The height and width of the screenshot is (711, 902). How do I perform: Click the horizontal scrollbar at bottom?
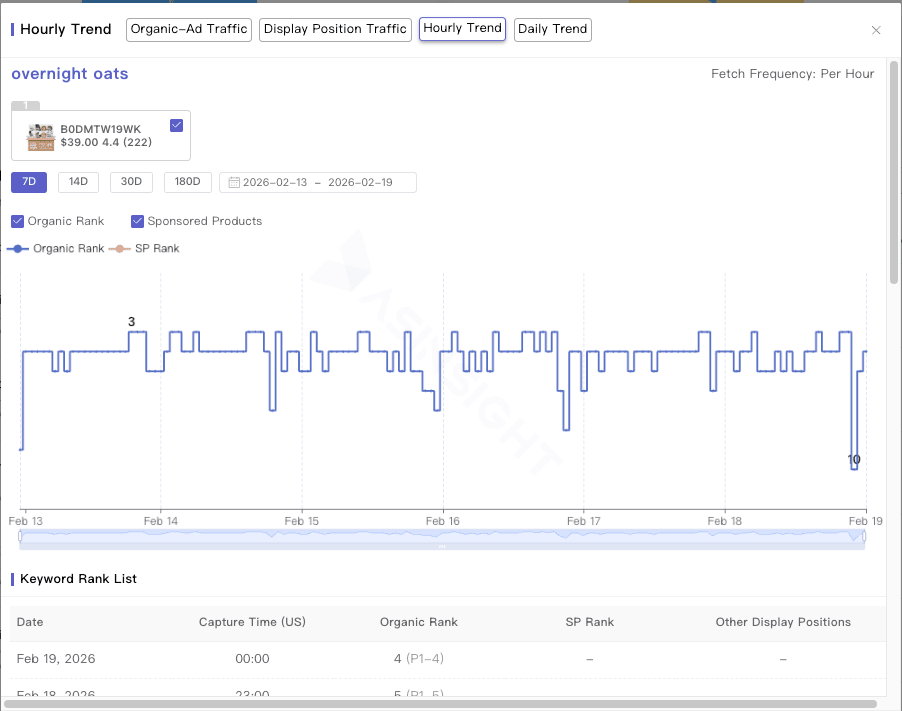point(440,704)
